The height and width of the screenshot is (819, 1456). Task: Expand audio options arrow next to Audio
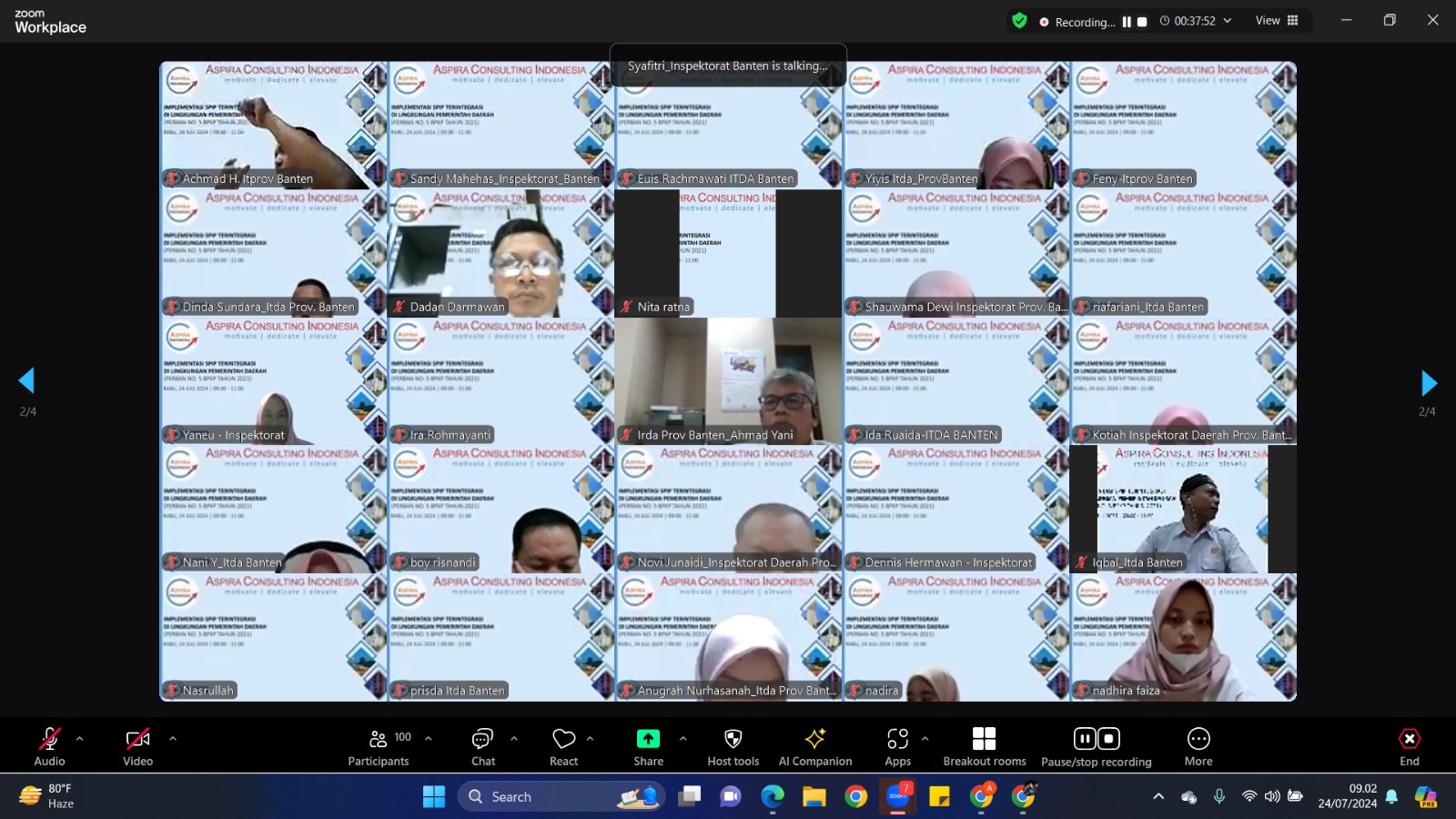tap(80, 739)
